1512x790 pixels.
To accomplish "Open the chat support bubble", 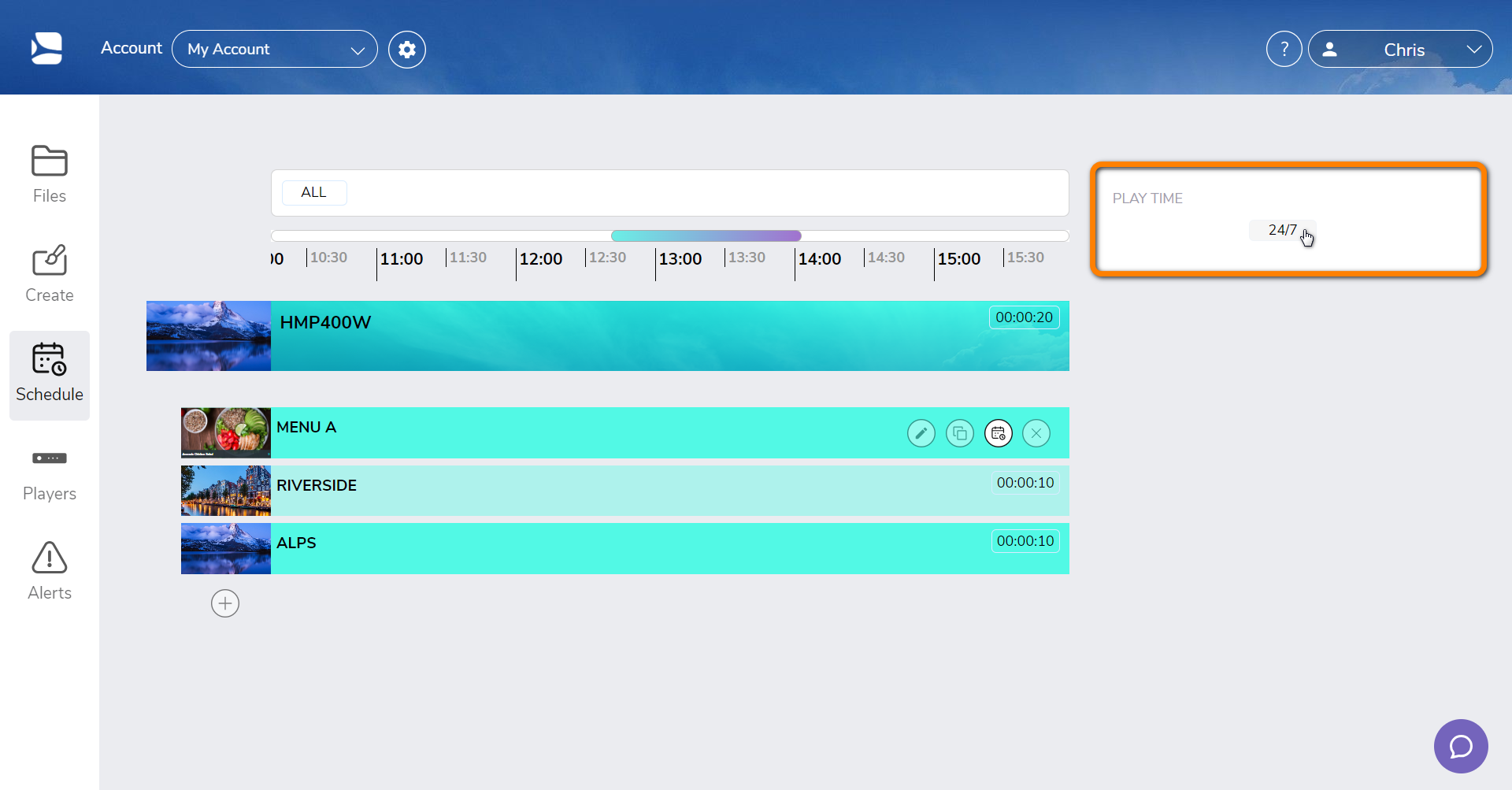I will 1461,746.
